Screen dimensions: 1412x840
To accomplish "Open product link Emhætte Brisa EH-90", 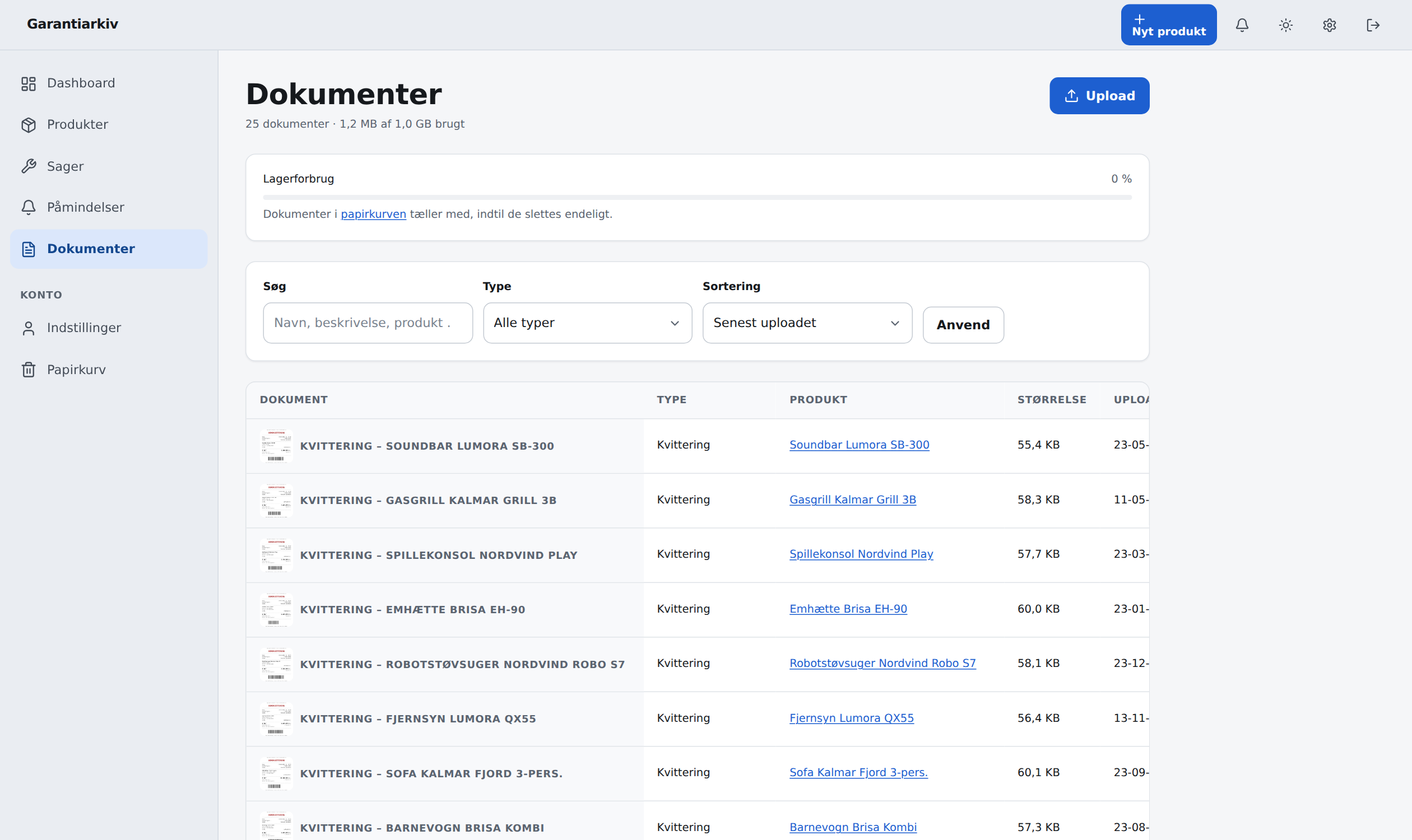I will (x=848, y=609).
